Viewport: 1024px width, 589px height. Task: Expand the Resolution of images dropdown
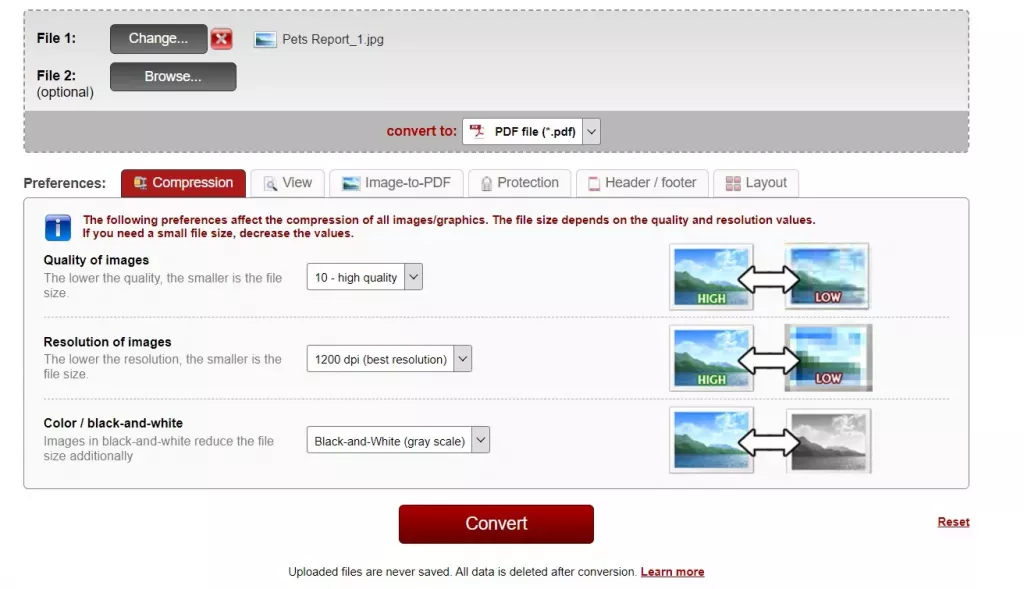pyautogui.click(x=389, y=359)
